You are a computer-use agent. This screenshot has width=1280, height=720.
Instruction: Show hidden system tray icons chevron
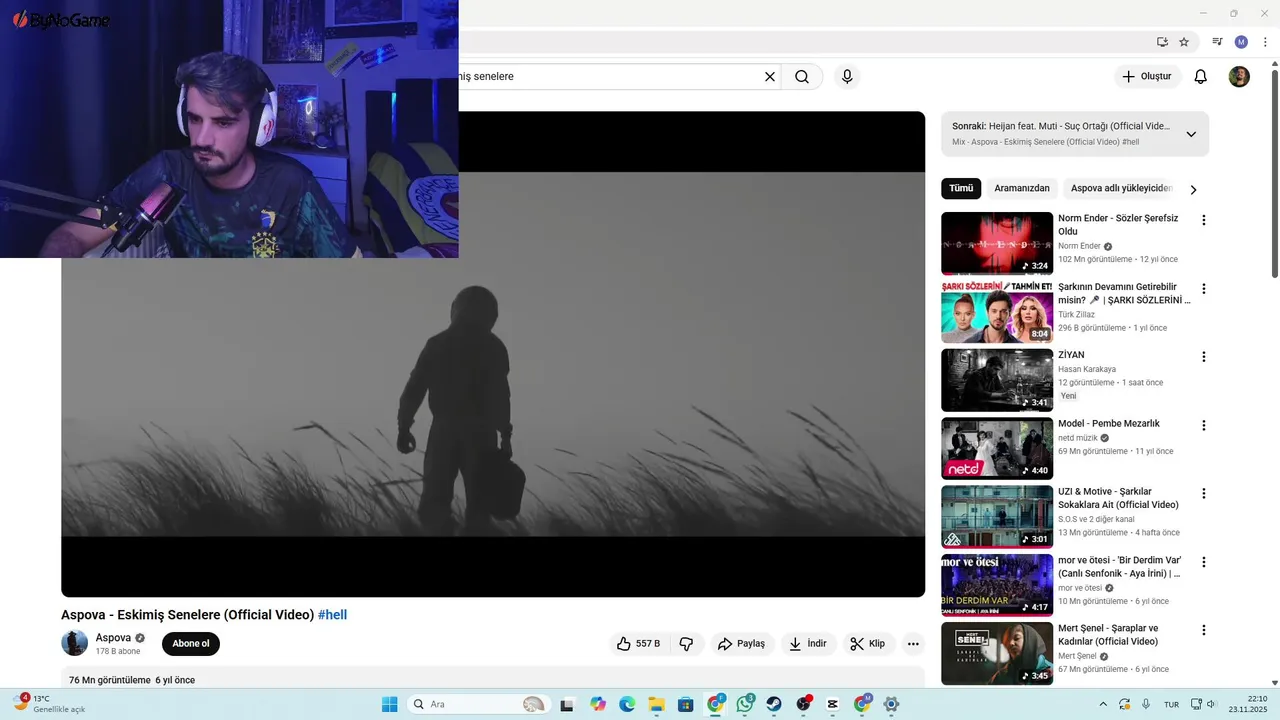click(x=1103, y=704)
